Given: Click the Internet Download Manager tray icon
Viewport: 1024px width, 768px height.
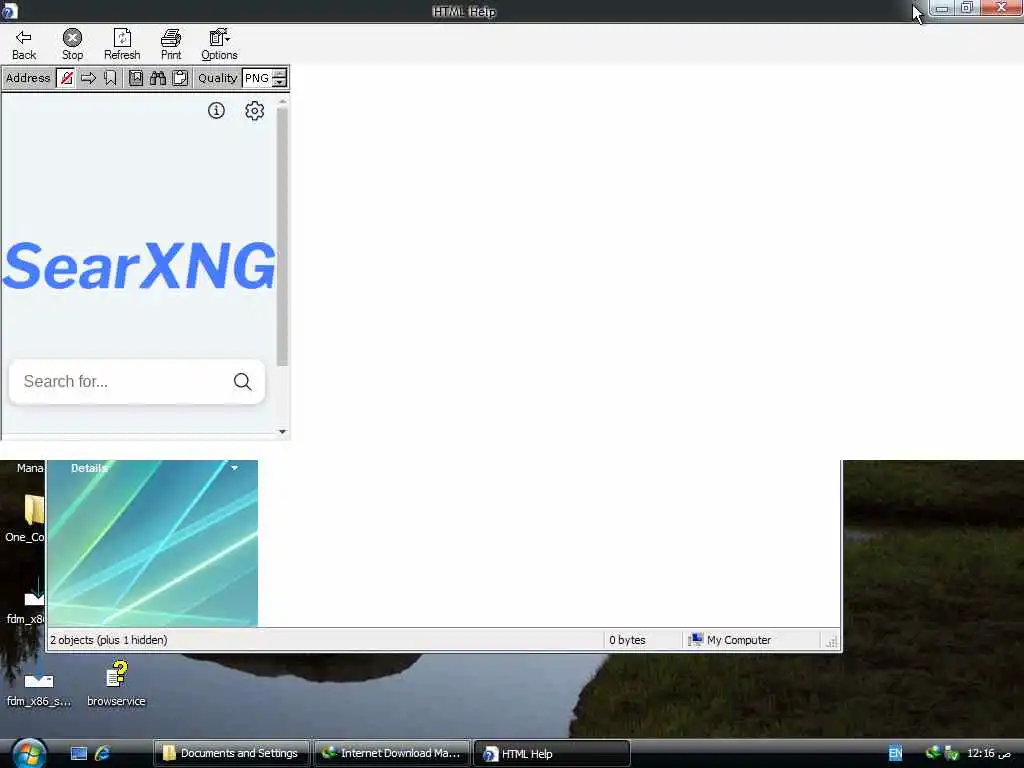Looking at the screenshot, I should pos(933,753).
